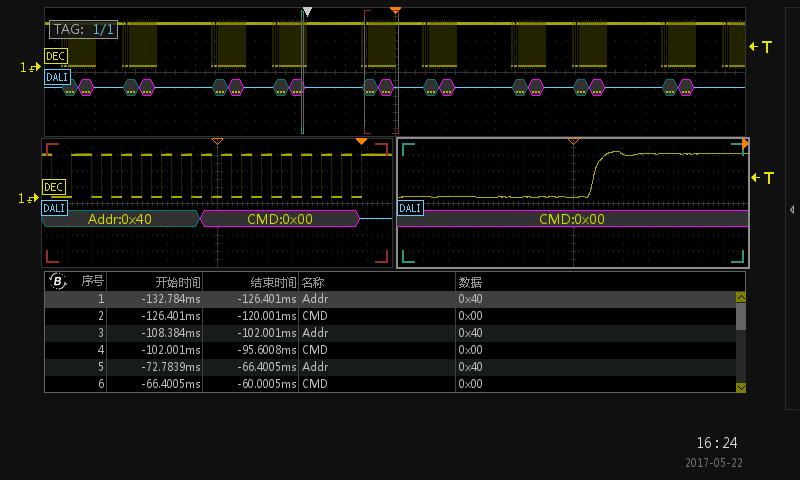Click the DEC label in the overview waveform
This screenshot has width=800, height=480.
(56, 56)
